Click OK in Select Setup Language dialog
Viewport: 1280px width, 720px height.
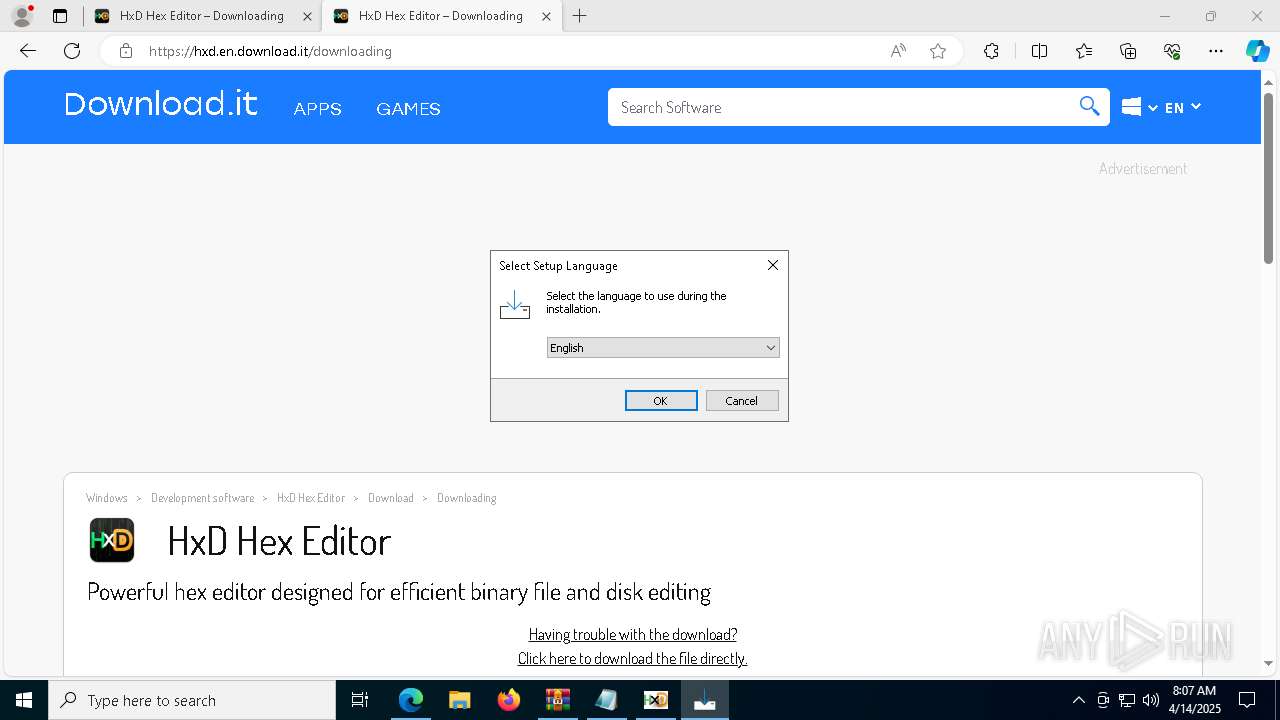661,400
